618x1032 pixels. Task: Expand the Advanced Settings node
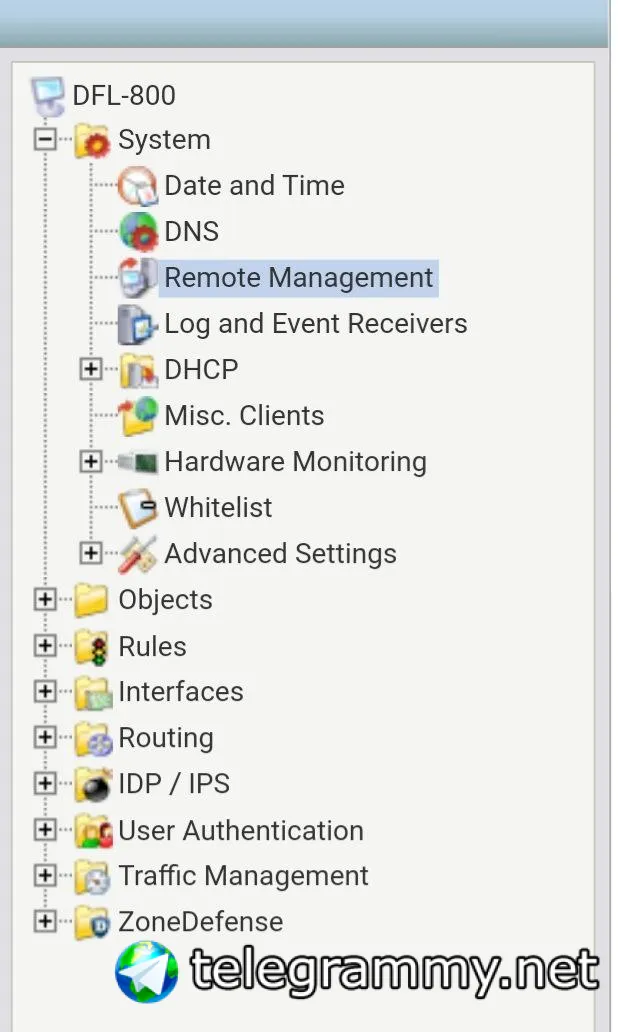91,554
